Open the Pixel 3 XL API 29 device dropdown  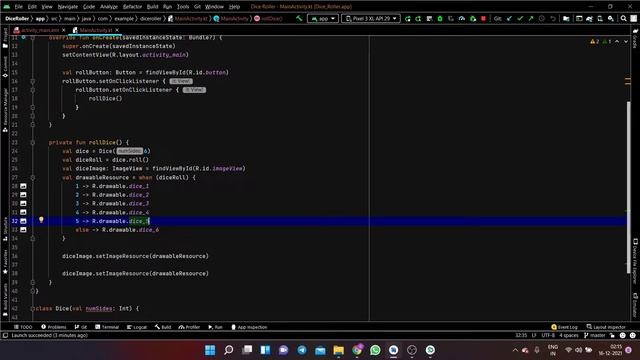point(371,18)
